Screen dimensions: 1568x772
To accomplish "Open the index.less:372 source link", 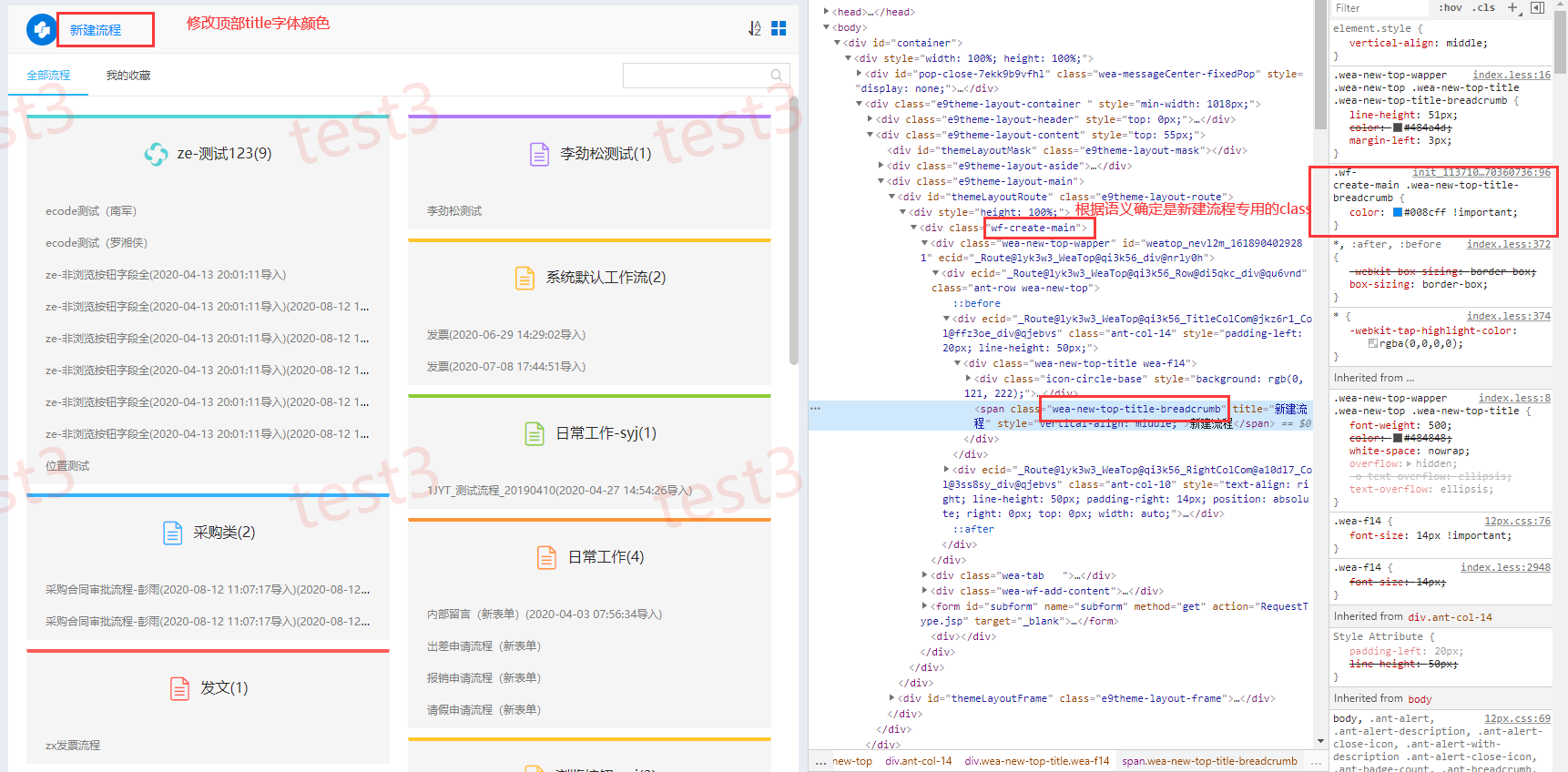I will (1508, 244).
